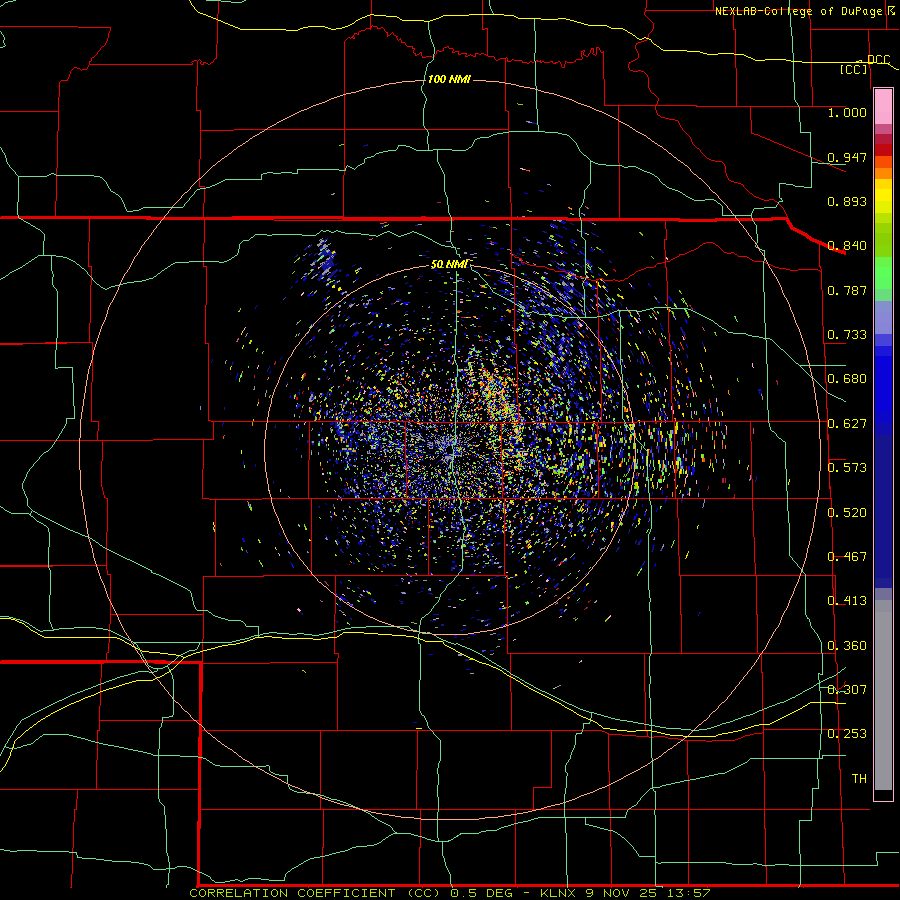The image size is (900, 900).
Task: Click the [CC] legend title
Action: tap(854, 69)
